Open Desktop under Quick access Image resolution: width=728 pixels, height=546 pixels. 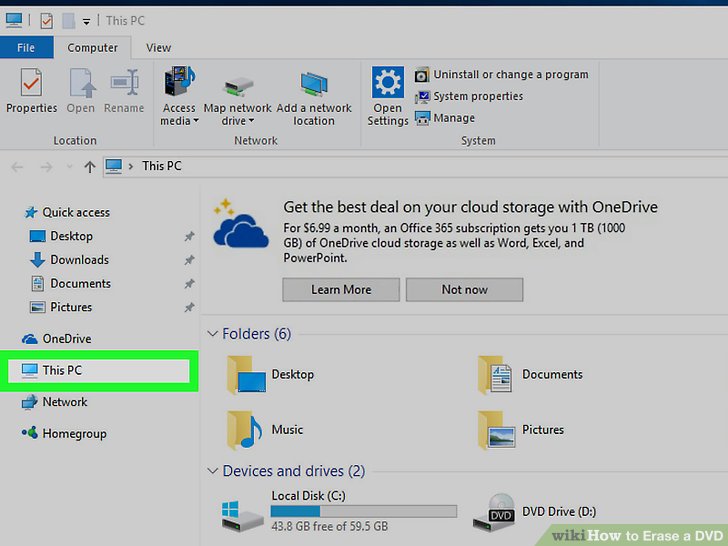tap(61, 236)
